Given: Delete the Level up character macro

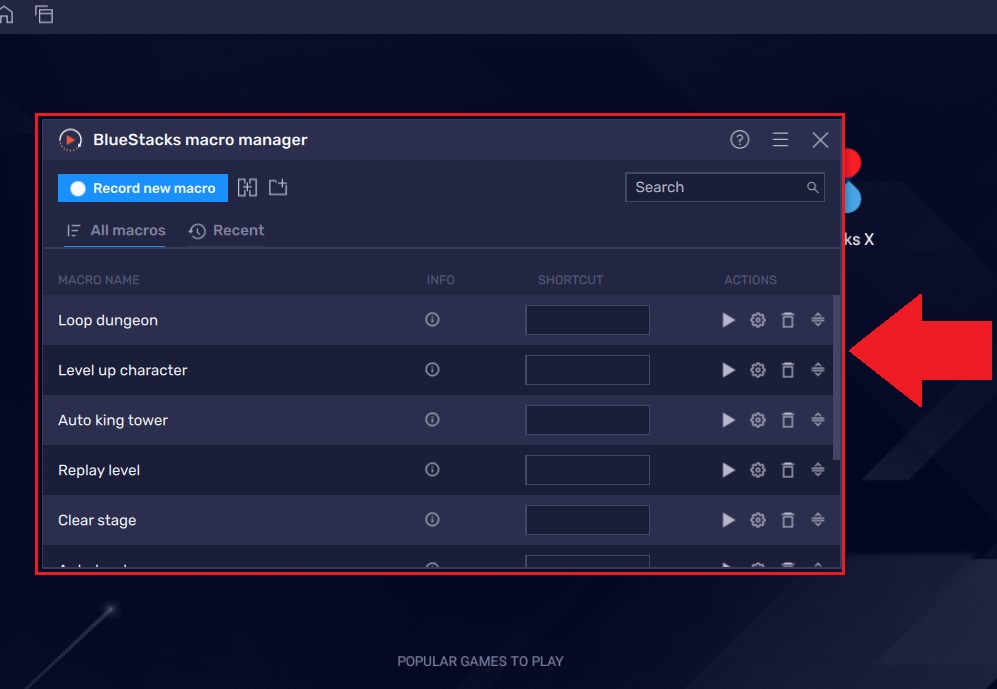Looking at the screenshot, I should point(788,370).
